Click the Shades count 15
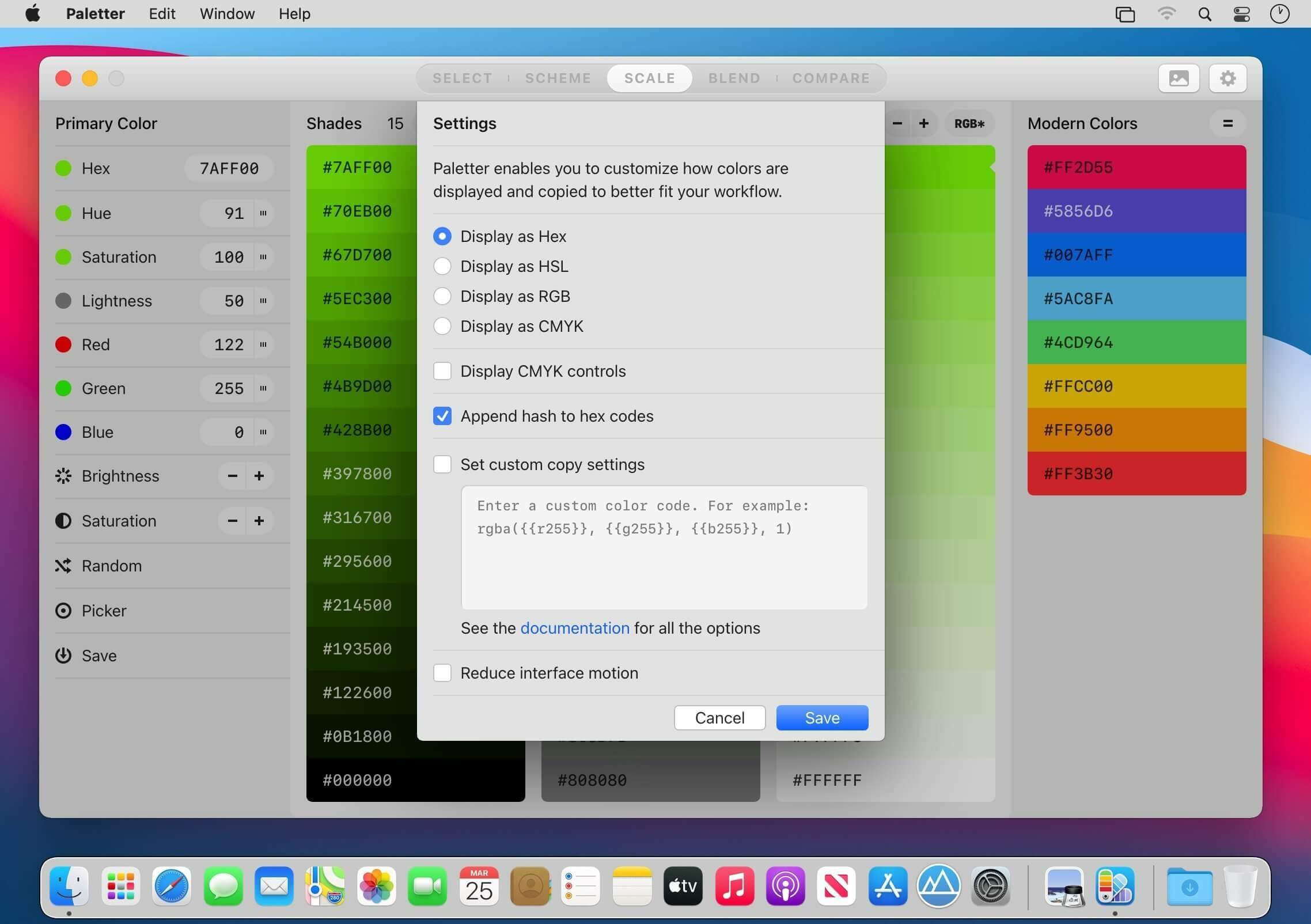Screen dimensions: 1311x924 (x=395, y=123)
